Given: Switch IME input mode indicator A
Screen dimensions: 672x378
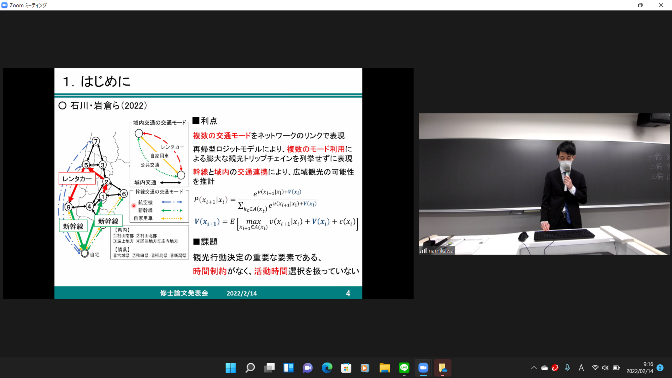Looking at the screenshot, I should (x=581, y=368).
